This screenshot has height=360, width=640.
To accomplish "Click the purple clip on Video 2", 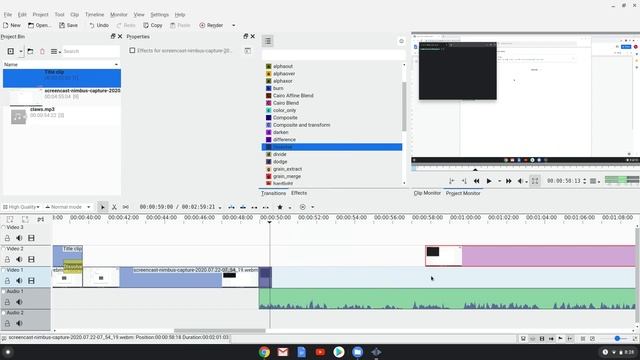I will (x=549, y=256).
